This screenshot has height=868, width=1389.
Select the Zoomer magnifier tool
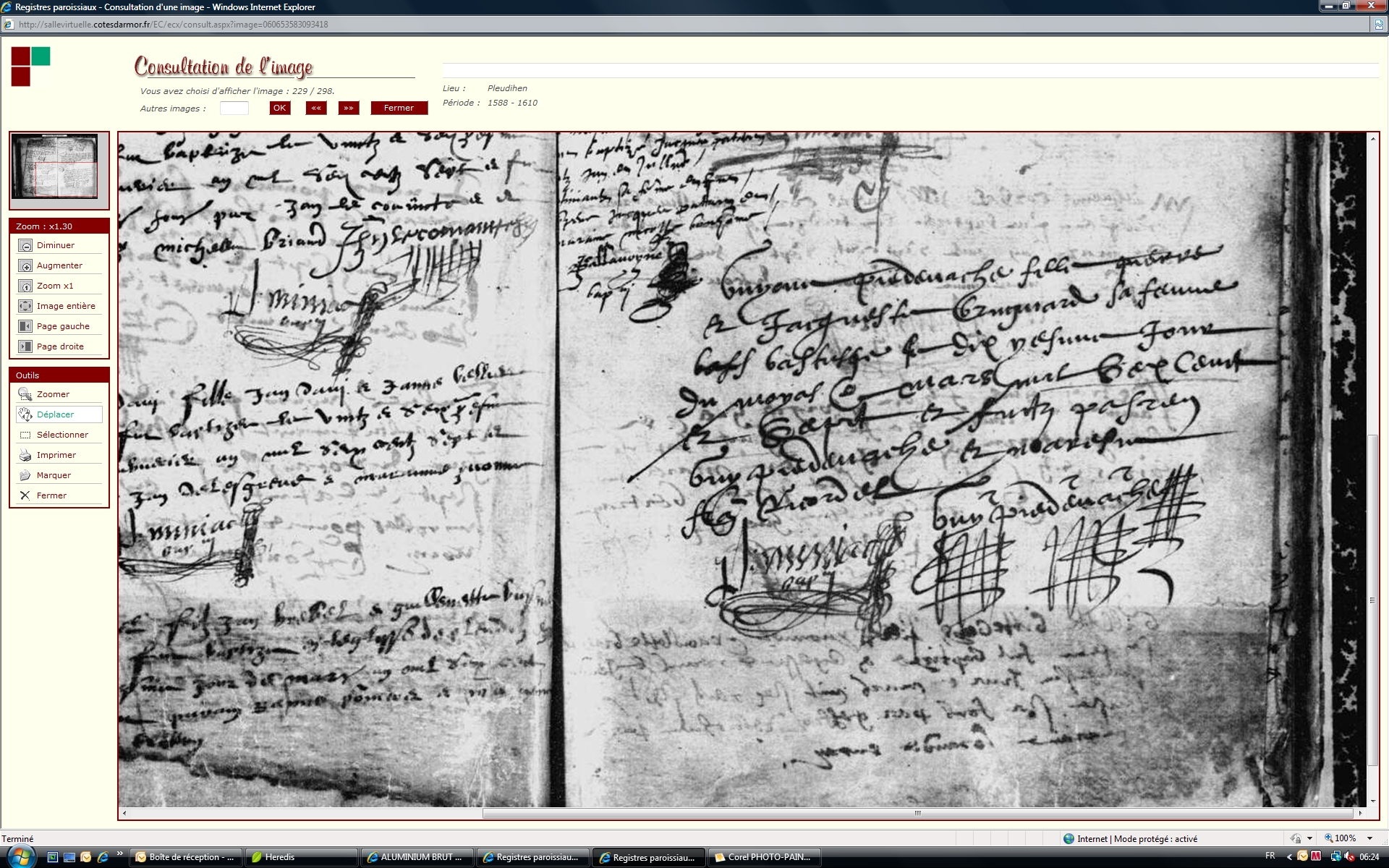(25, 395)
